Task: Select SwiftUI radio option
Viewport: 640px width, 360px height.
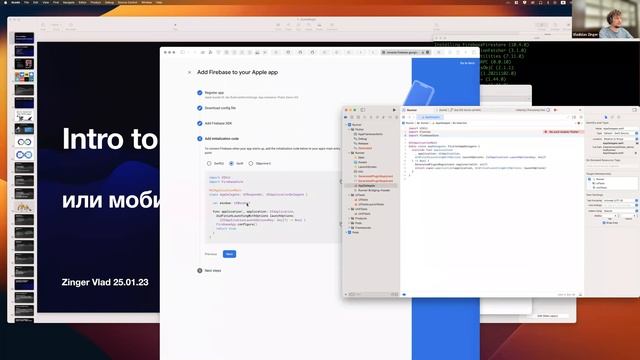Action: [x=209, y=163]
